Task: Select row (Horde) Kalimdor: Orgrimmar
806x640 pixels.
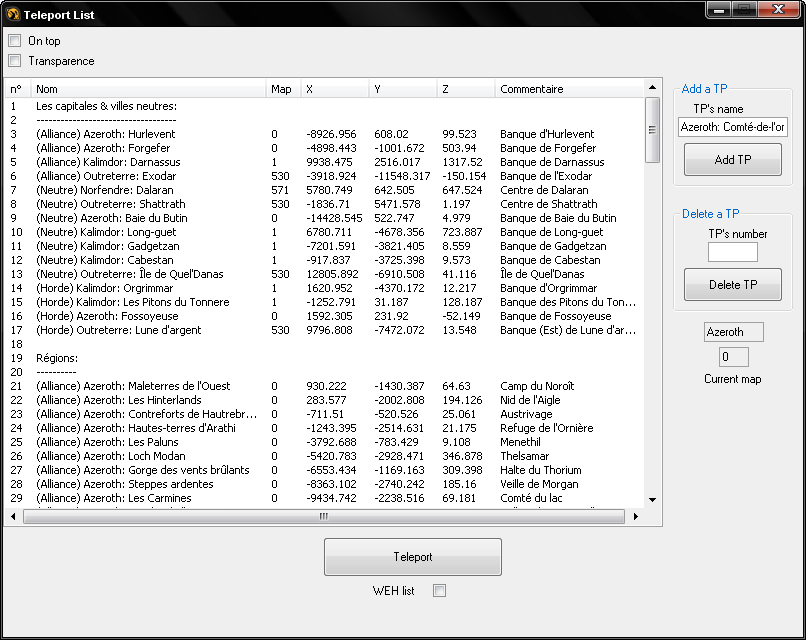Action: pyautogui.click(x=324, y=288)
